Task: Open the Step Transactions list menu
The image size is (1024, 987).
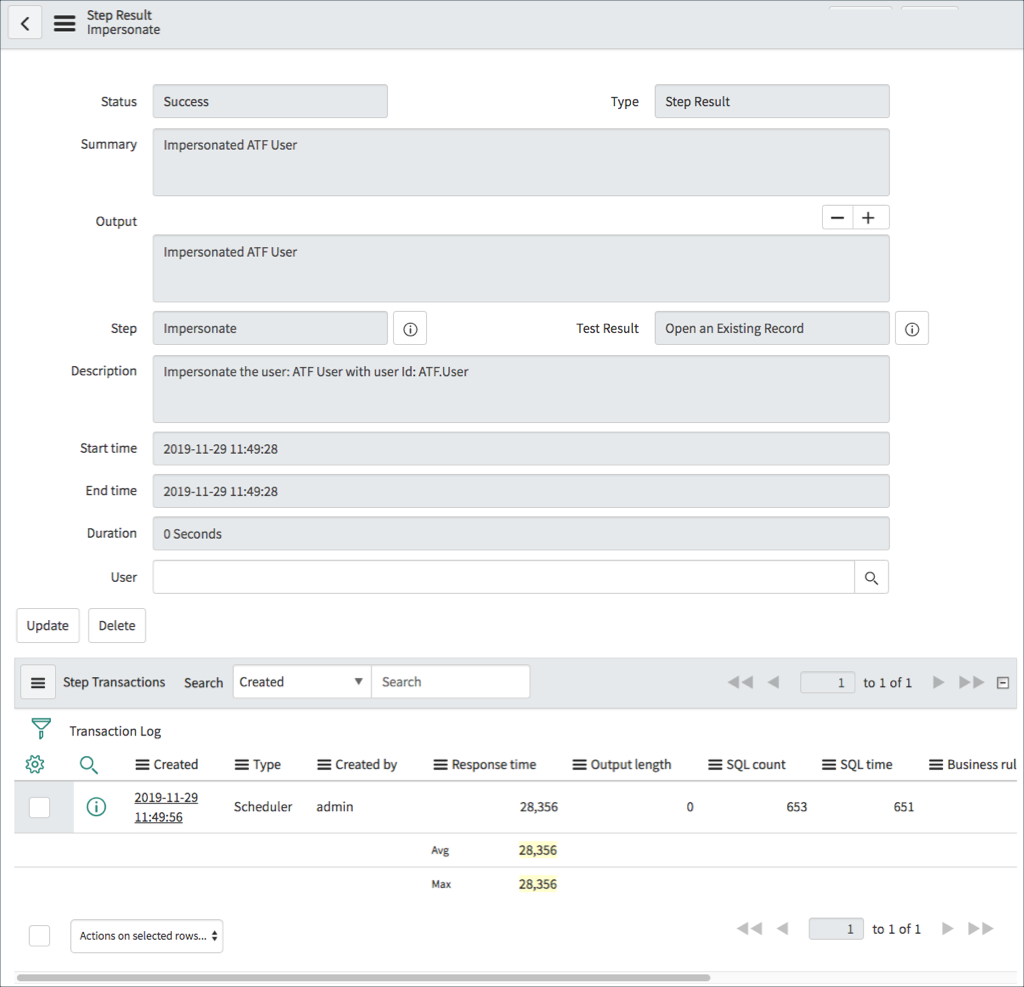Action: (x=38, y=682)
